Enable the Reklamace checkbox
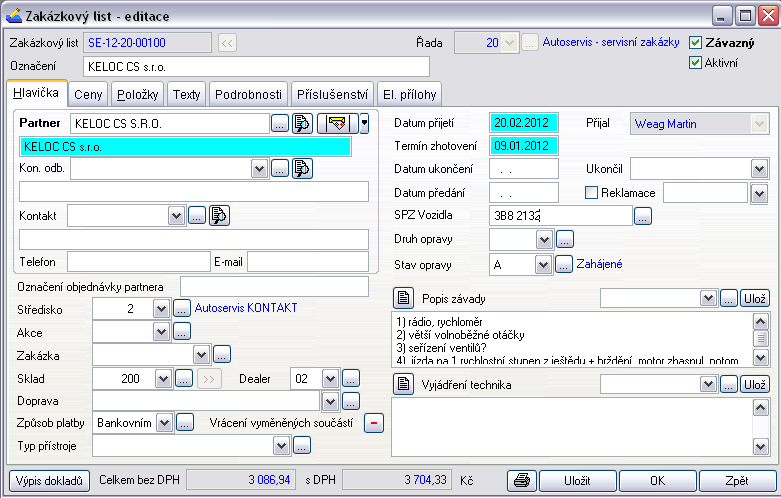The width and height of the screenshot is (781, 498). click(x=591, y=192)
